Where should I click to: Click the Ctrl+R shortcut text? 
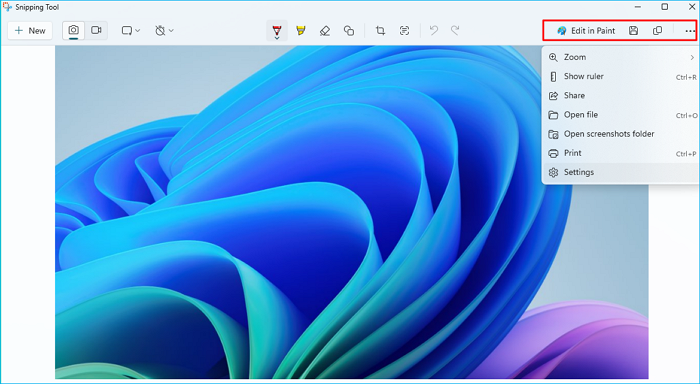686,77
